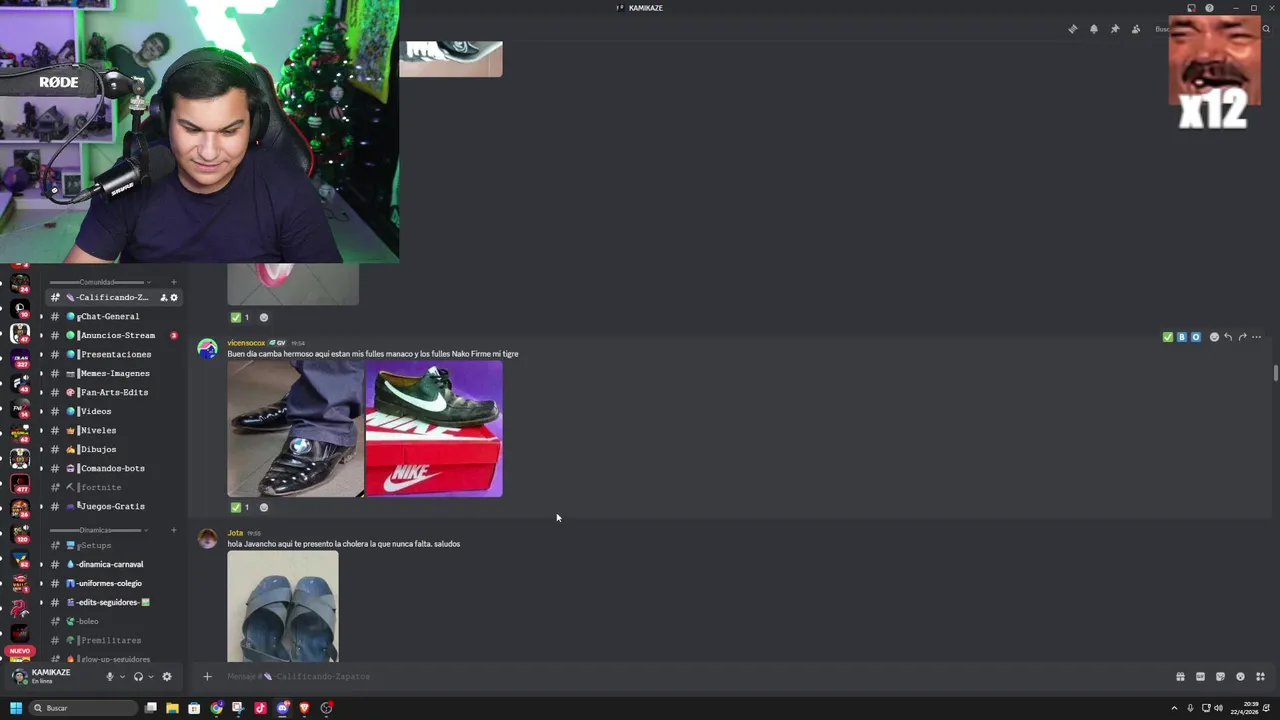1280x720 pixels.
Task: Toggle the member list icon
Action: click(1136, 29)
